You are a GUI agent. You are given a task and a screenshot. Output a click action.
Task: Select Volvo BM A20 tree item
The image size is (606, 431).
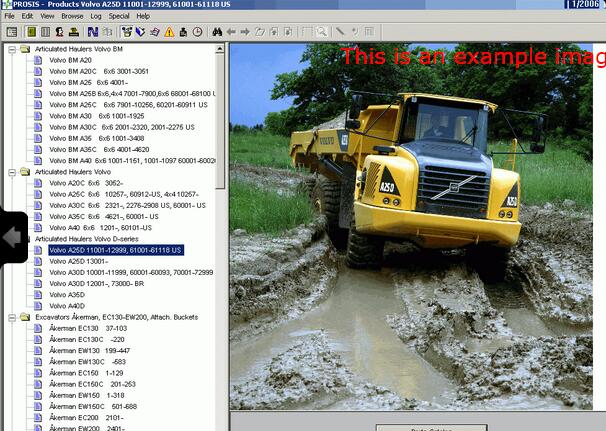pyautogui.click(x=70, y=60)
